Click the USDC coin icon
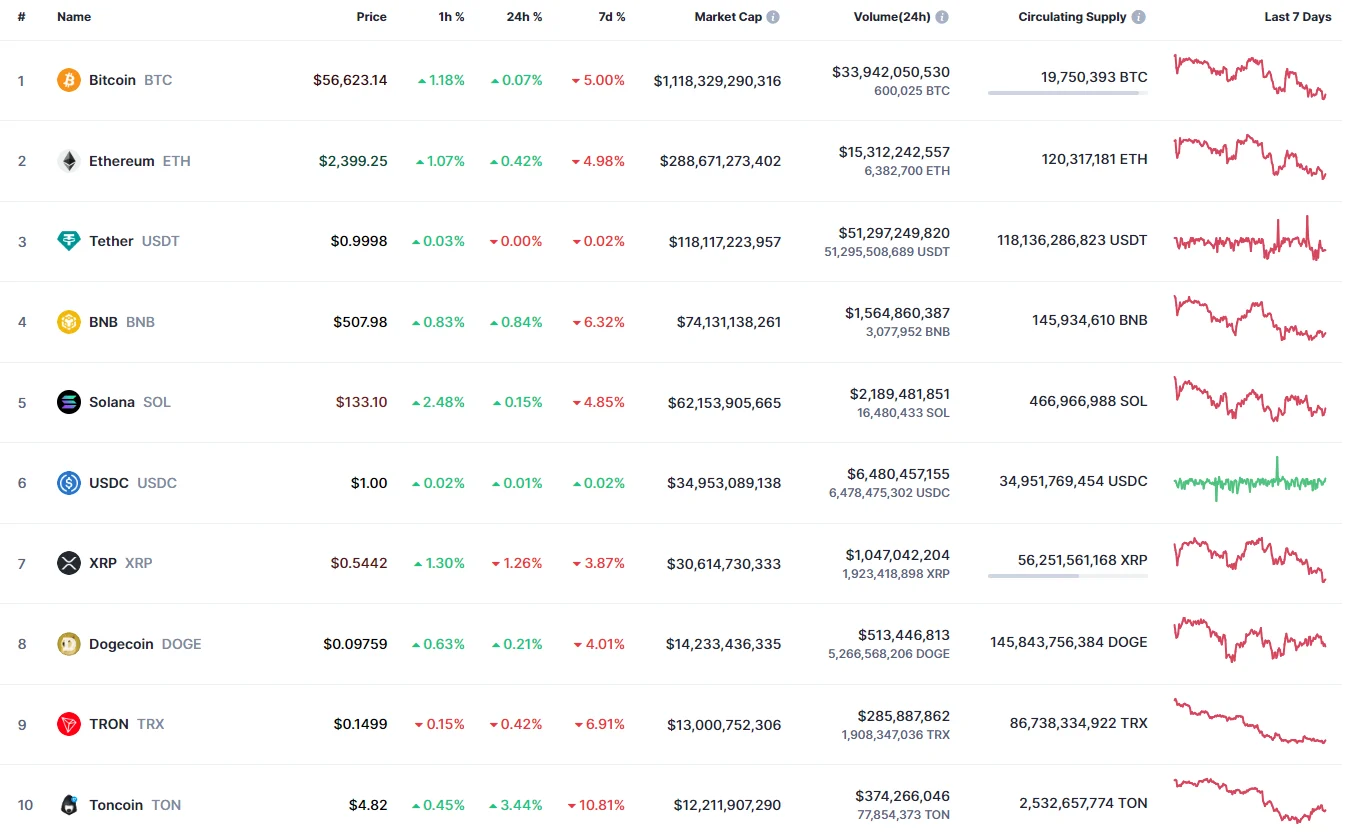This screenshot has height=833, width=1346. point(69,483)
